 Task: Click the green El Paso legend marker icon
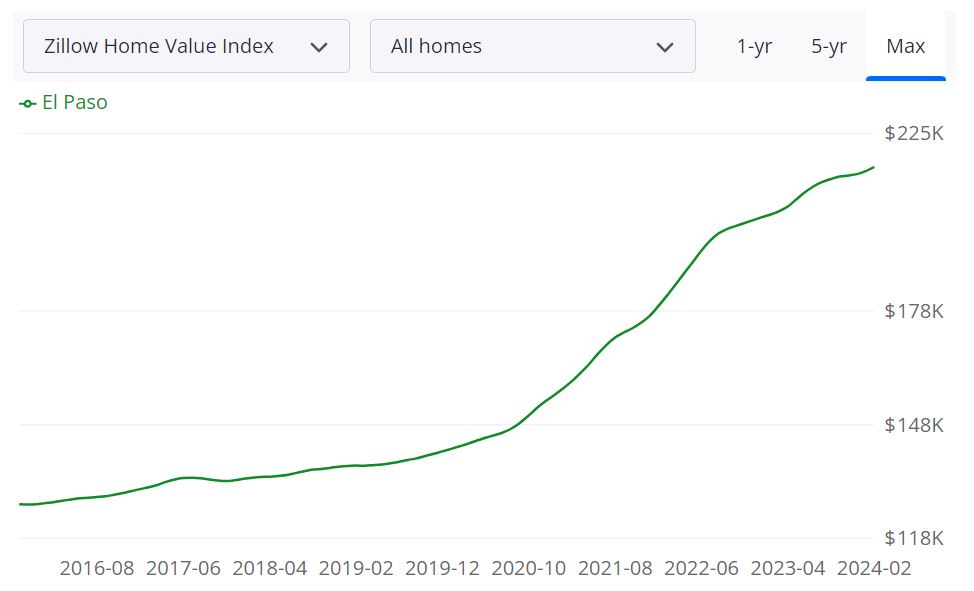tap(28, 103)
